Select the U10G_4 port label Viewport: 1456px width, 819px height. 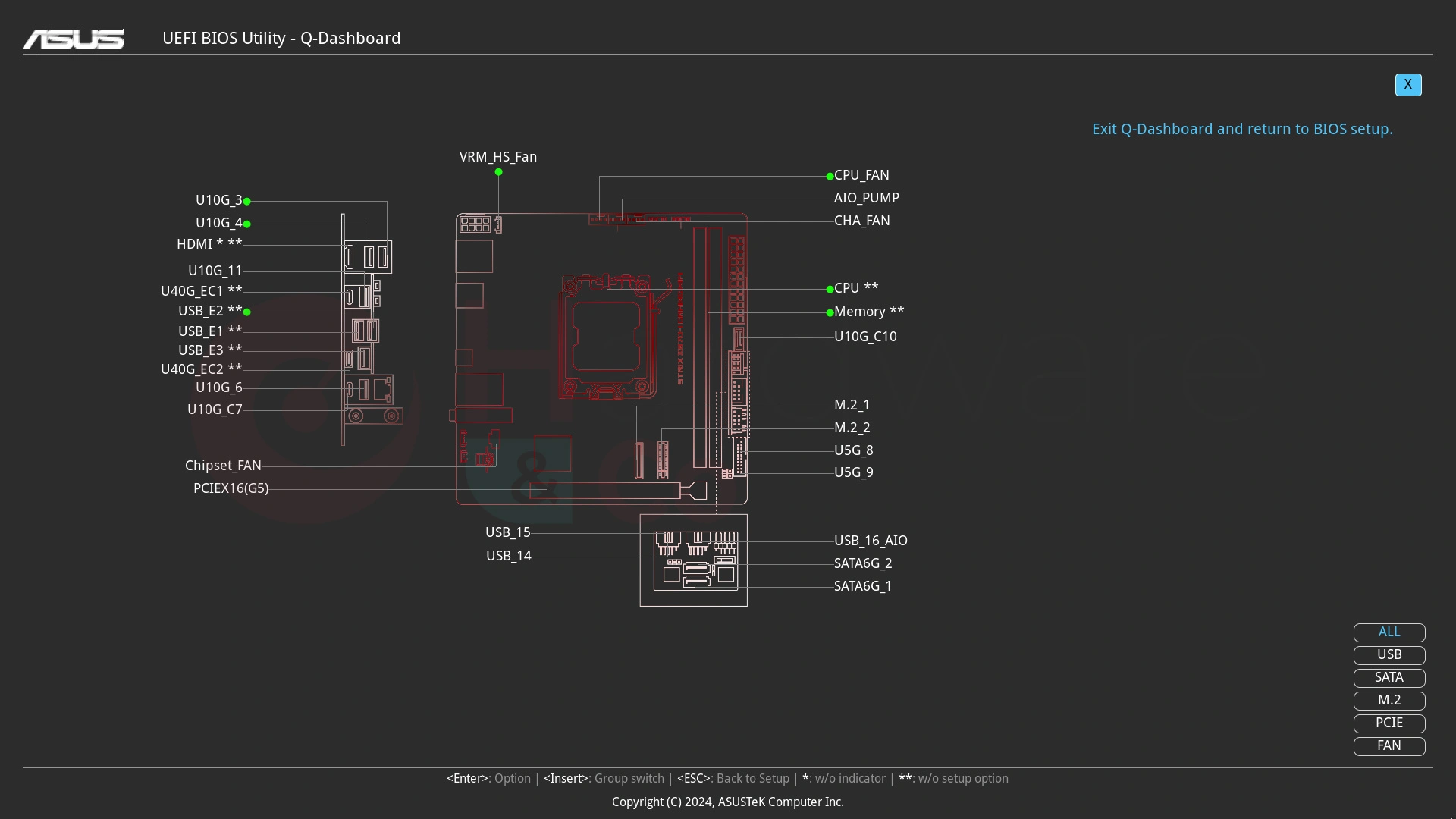tap(219, 223)
